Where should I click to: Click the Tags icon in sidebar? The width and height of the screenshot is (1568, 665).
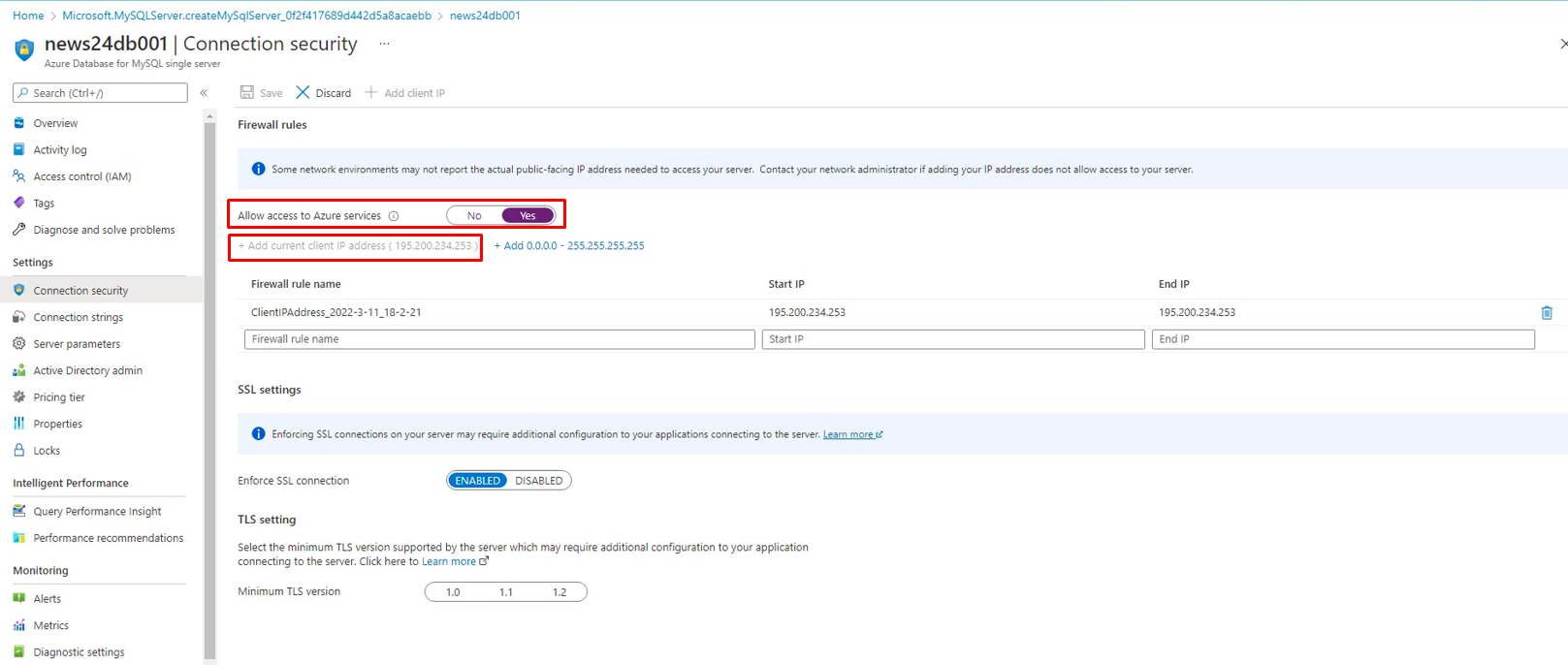coord(18,204)
